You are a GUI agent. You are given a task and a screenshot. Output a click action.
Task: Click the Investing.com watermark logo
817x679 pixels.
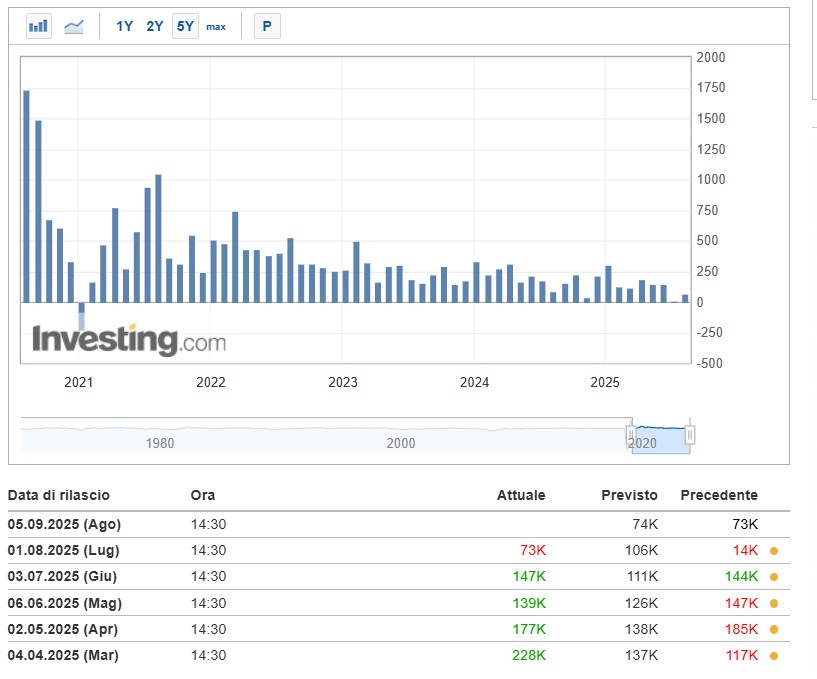pos(129,340)
